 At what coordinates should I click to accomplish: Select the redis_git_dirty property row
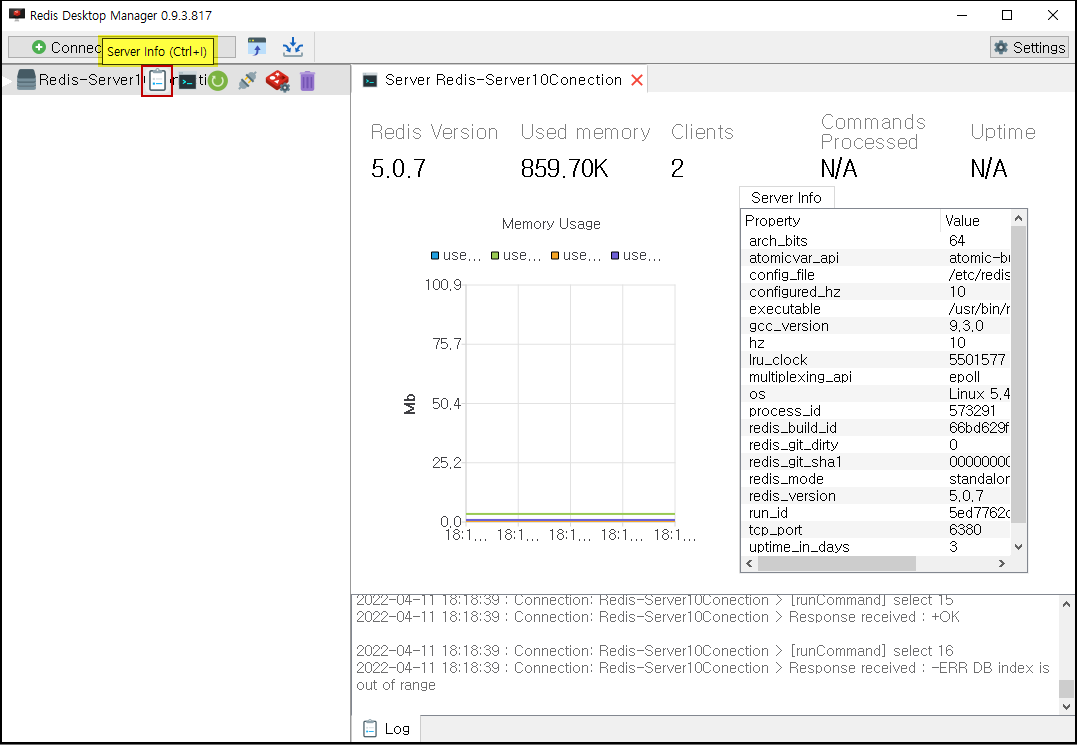tap(876, 445)
